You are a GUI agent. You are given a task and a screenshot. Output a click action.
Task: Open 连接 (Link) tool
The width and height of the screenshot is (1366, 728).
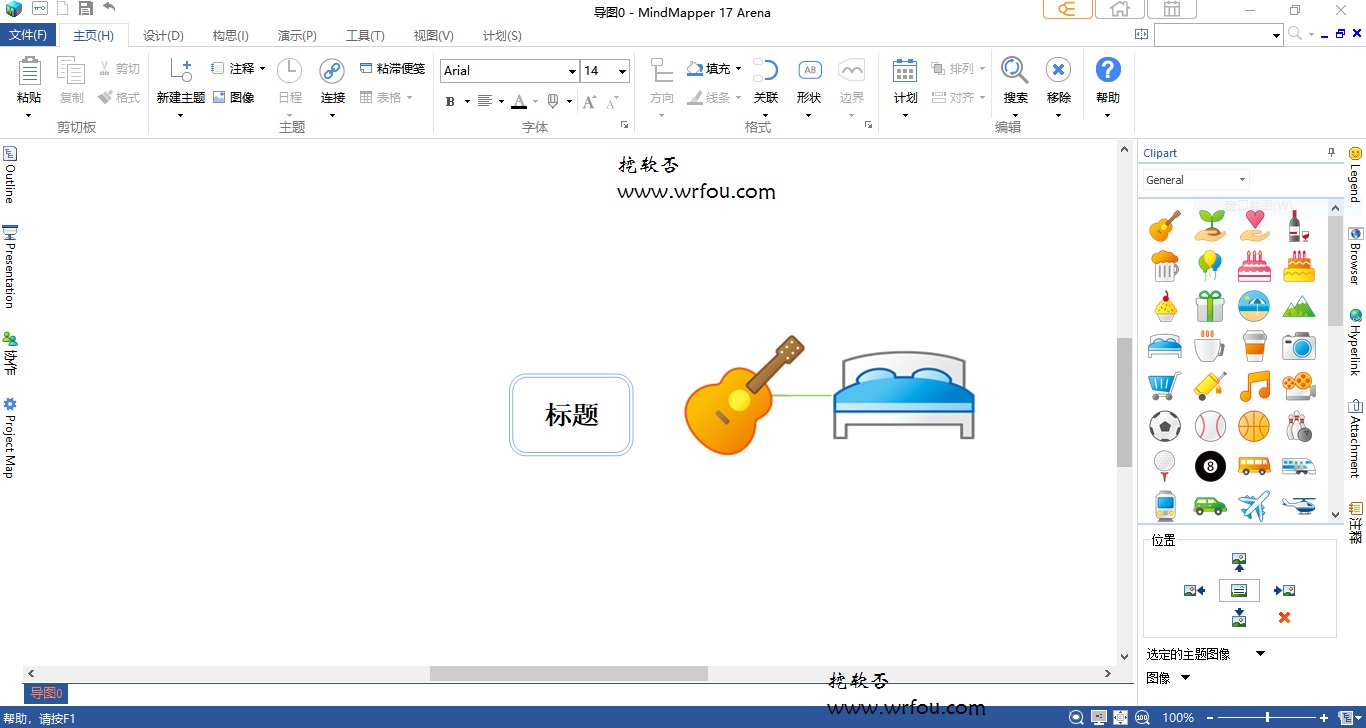pyautogui.click(x=332, y=71)
